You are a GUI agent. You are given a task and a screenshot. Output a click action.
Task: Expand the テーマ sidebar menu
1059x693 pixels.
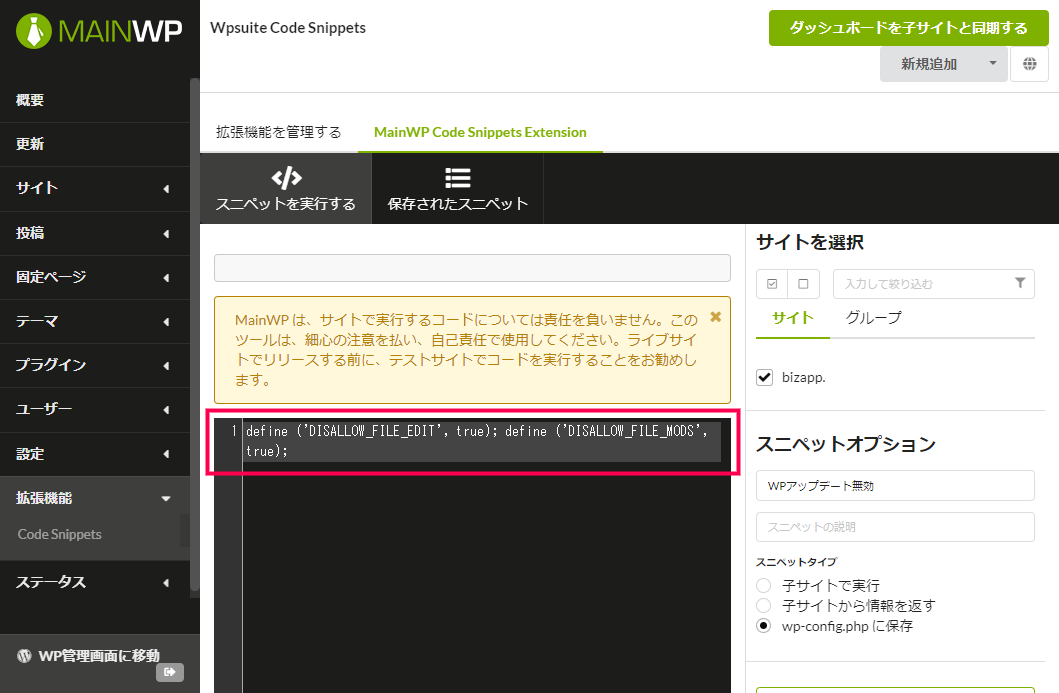coord(95,321)
